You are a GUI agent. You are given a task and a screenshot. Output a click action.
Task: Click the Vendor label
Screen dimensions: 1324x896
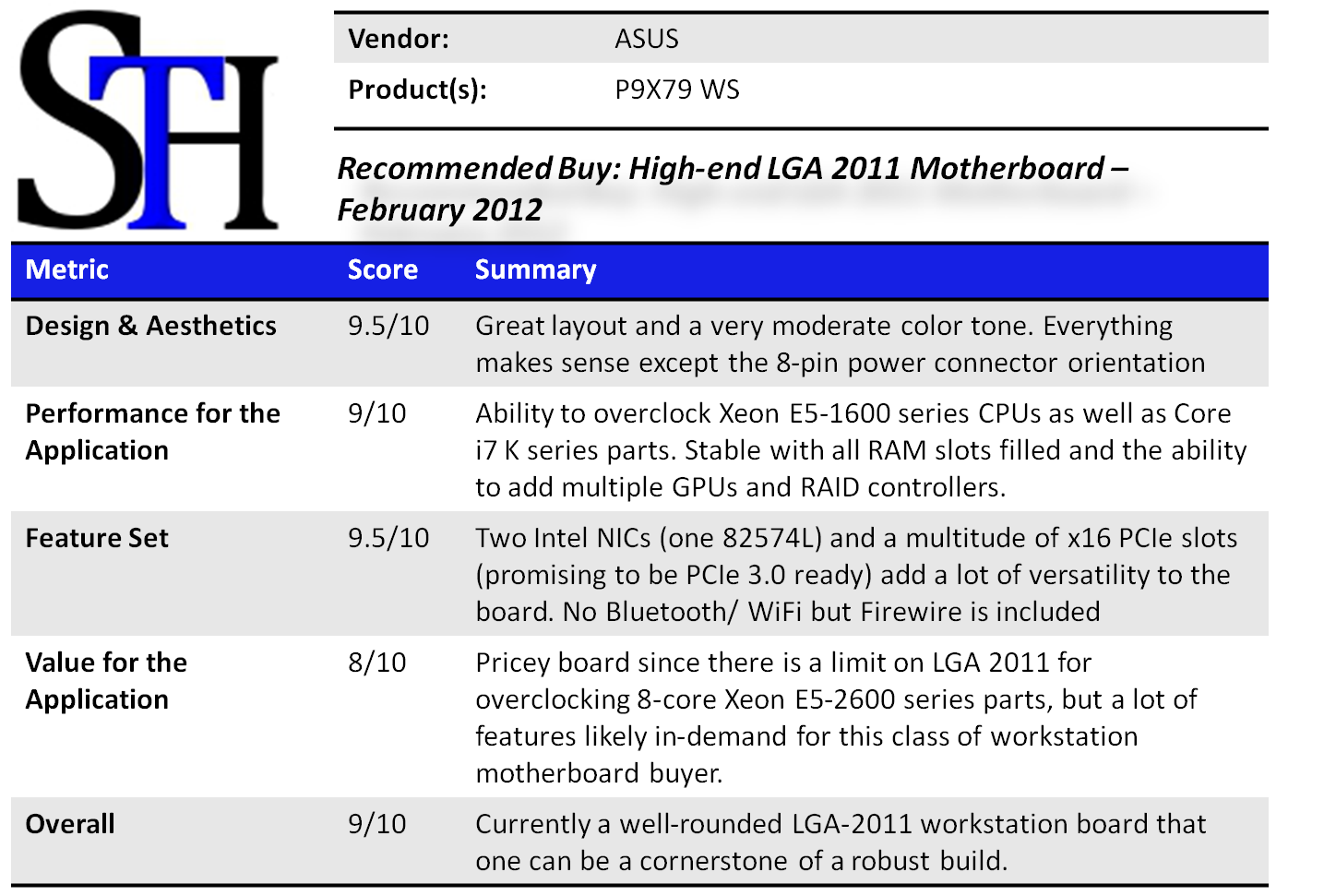[x=399, y=39]
